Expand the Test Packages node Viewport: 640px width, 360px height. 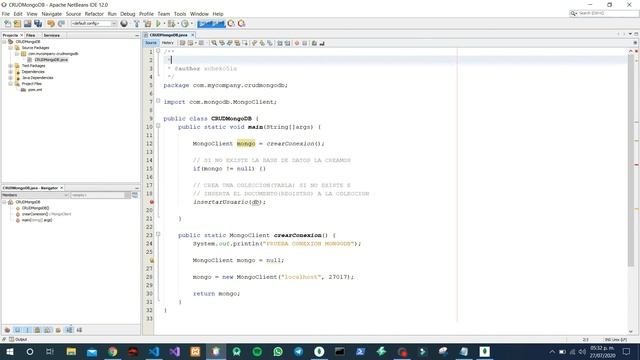[x=11, y=66]
